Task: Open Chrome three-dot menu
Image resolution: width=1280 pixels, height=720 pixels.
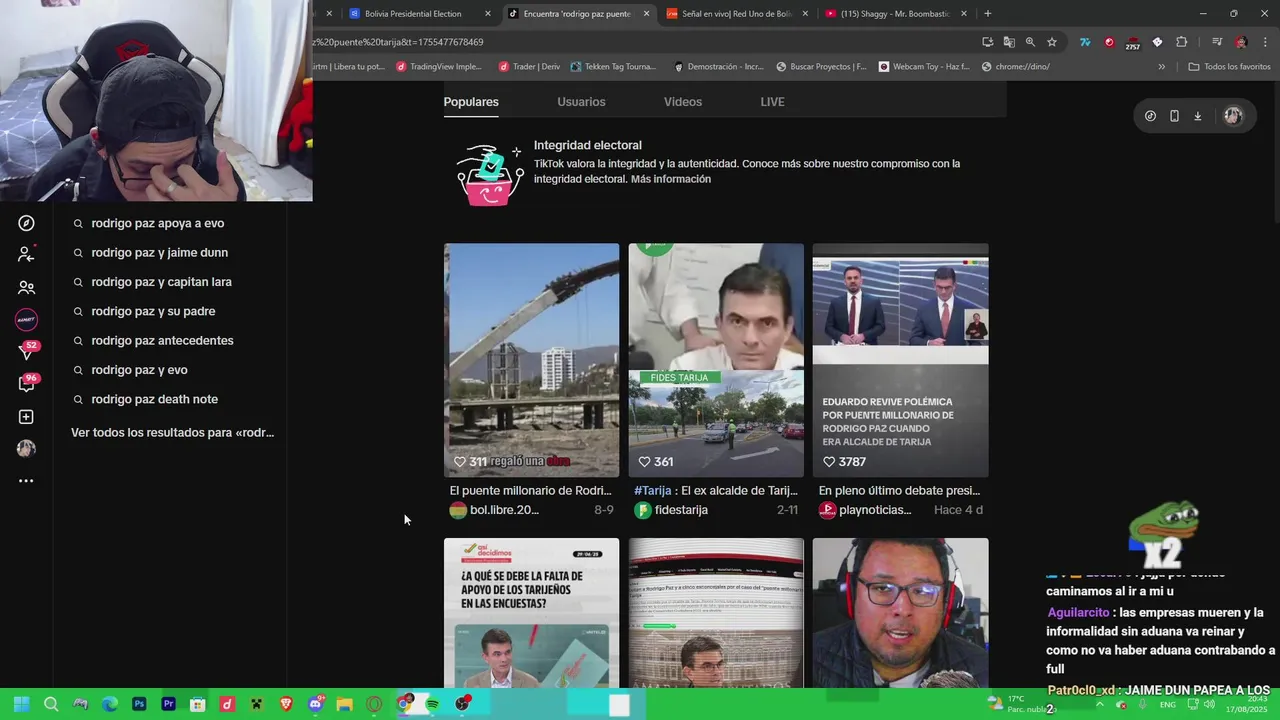Action: click(1265, 42)
